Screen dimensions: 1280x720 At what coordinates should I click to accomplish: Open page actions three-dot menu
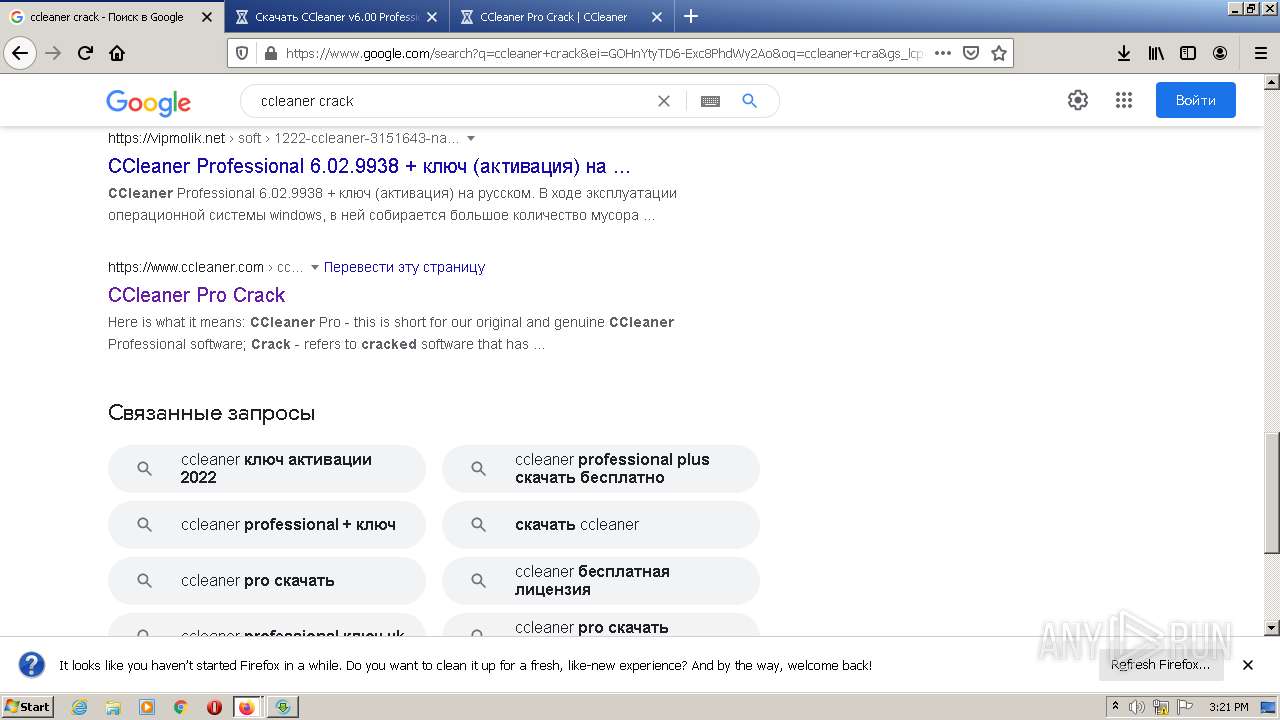click(x=942, y=53)
